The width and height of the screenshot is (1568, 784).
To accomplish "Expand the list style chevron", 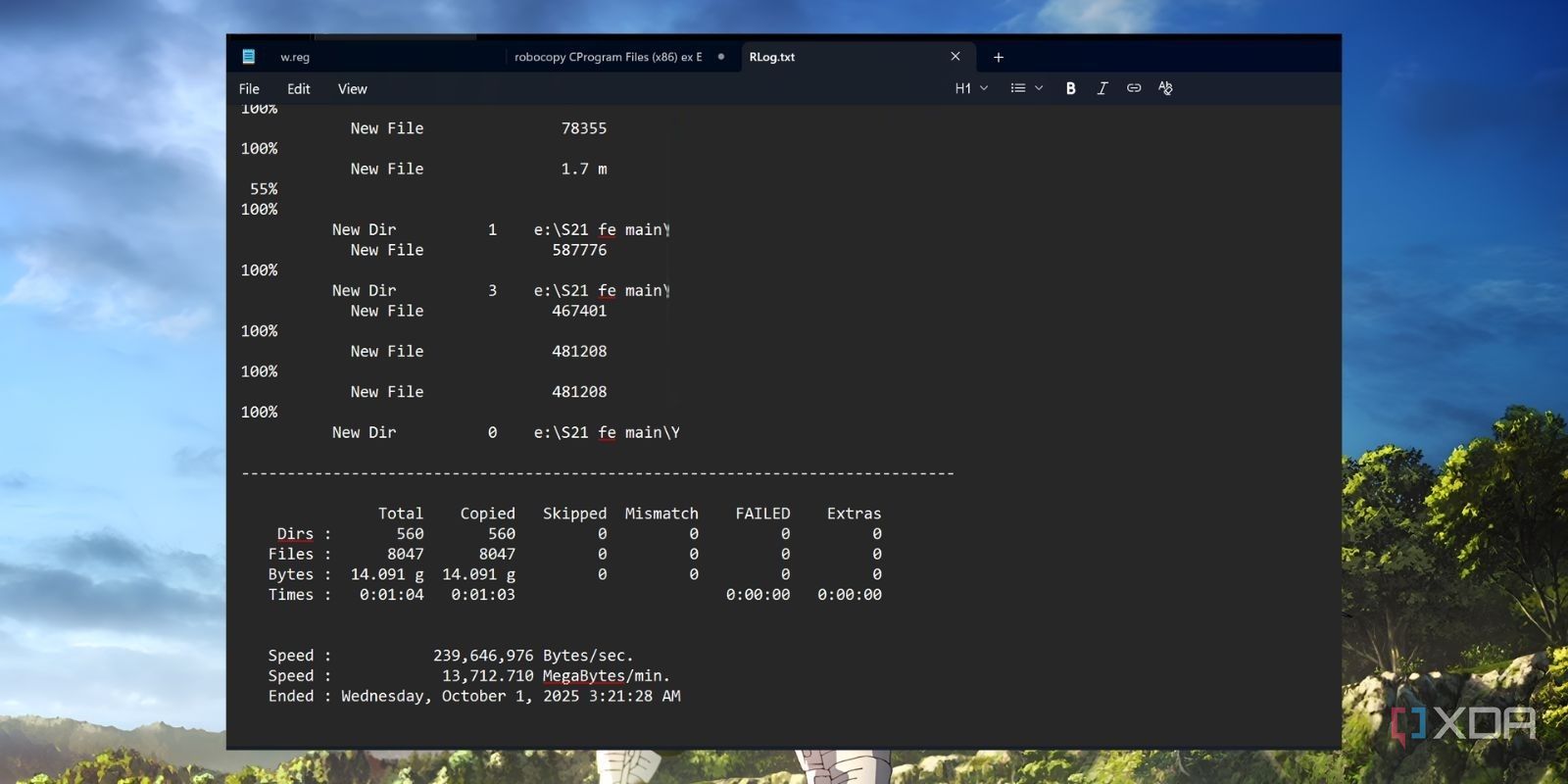I will (x=1039, y=88).
